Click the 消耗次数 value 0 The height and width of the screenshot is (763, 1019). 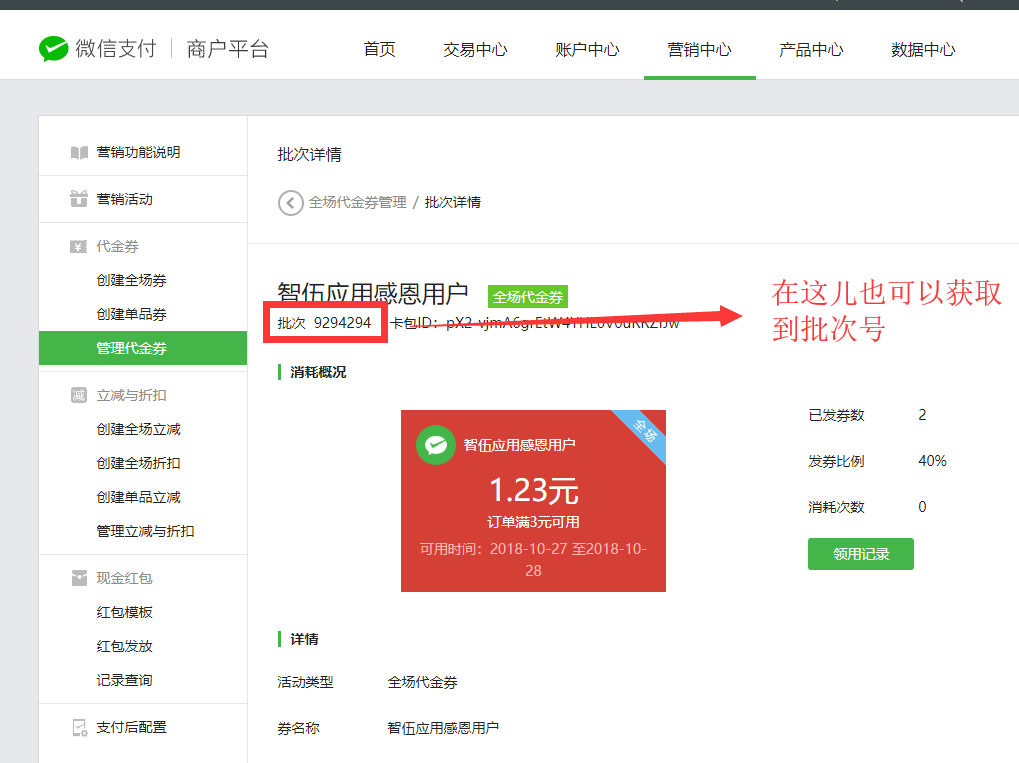click(x=922, y=507)
